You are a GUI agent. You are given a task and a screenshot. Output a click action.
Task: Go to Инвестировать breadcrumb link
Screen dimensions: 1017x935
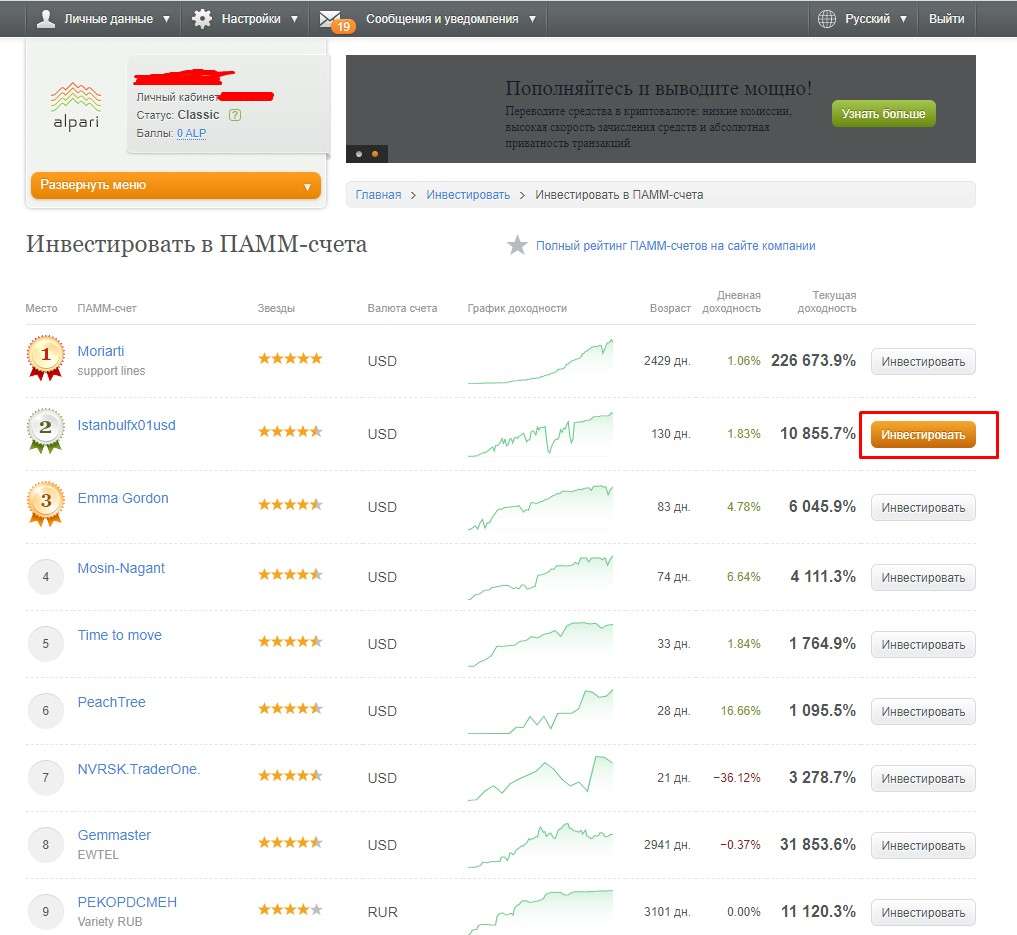click(468, 195)
